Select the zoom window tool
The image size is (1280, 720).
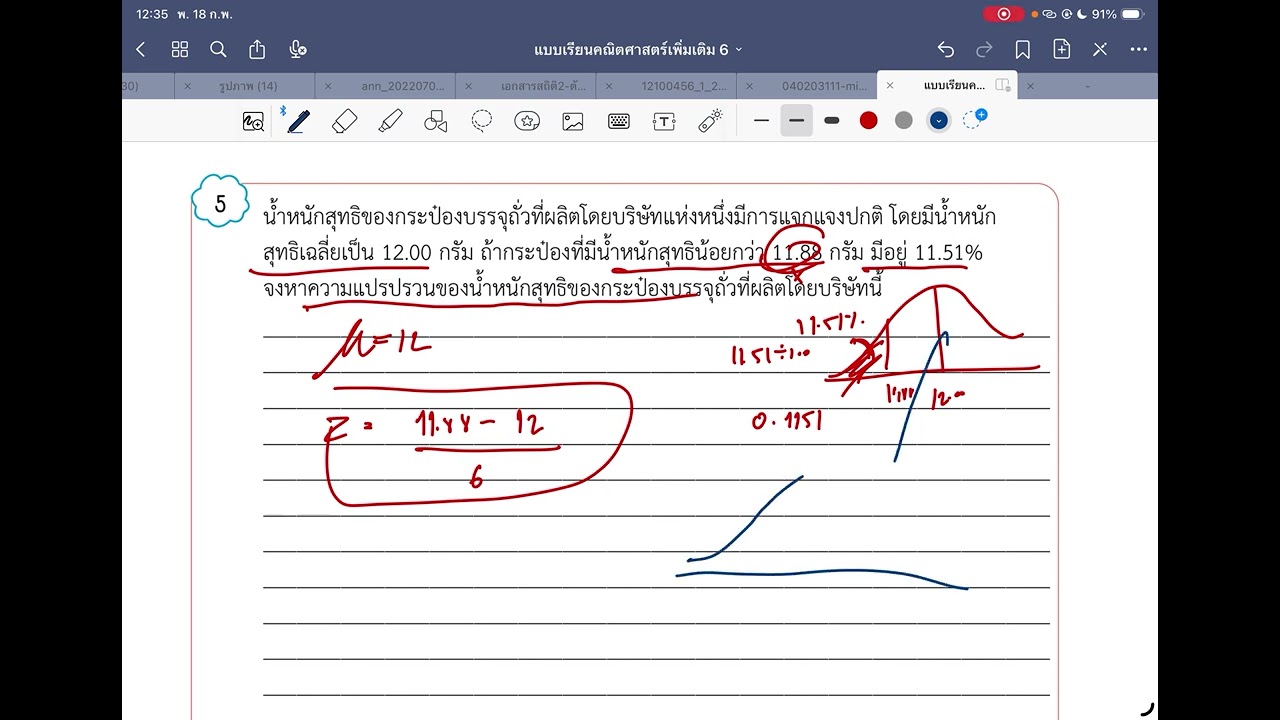(x=254, y=121)
